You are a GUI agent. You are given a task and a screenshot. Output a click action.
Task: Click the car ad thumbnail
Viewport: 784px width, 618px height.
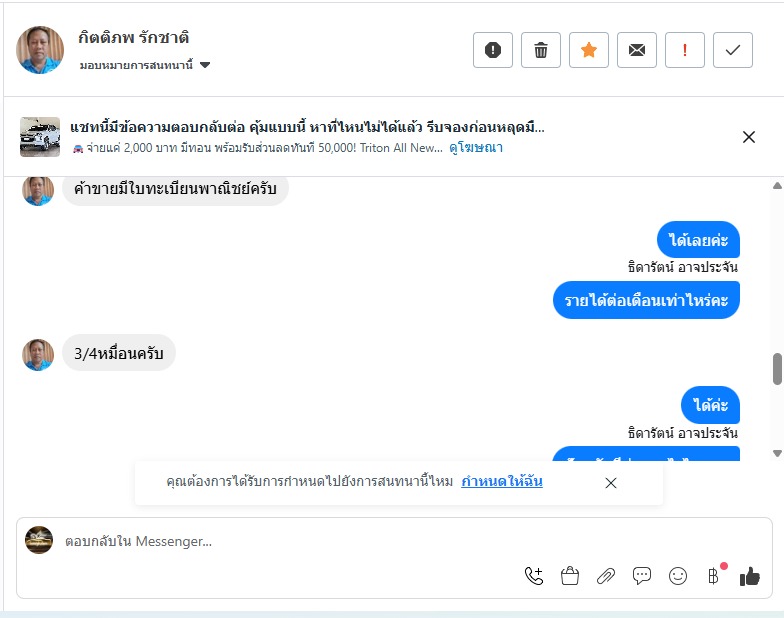40,137
